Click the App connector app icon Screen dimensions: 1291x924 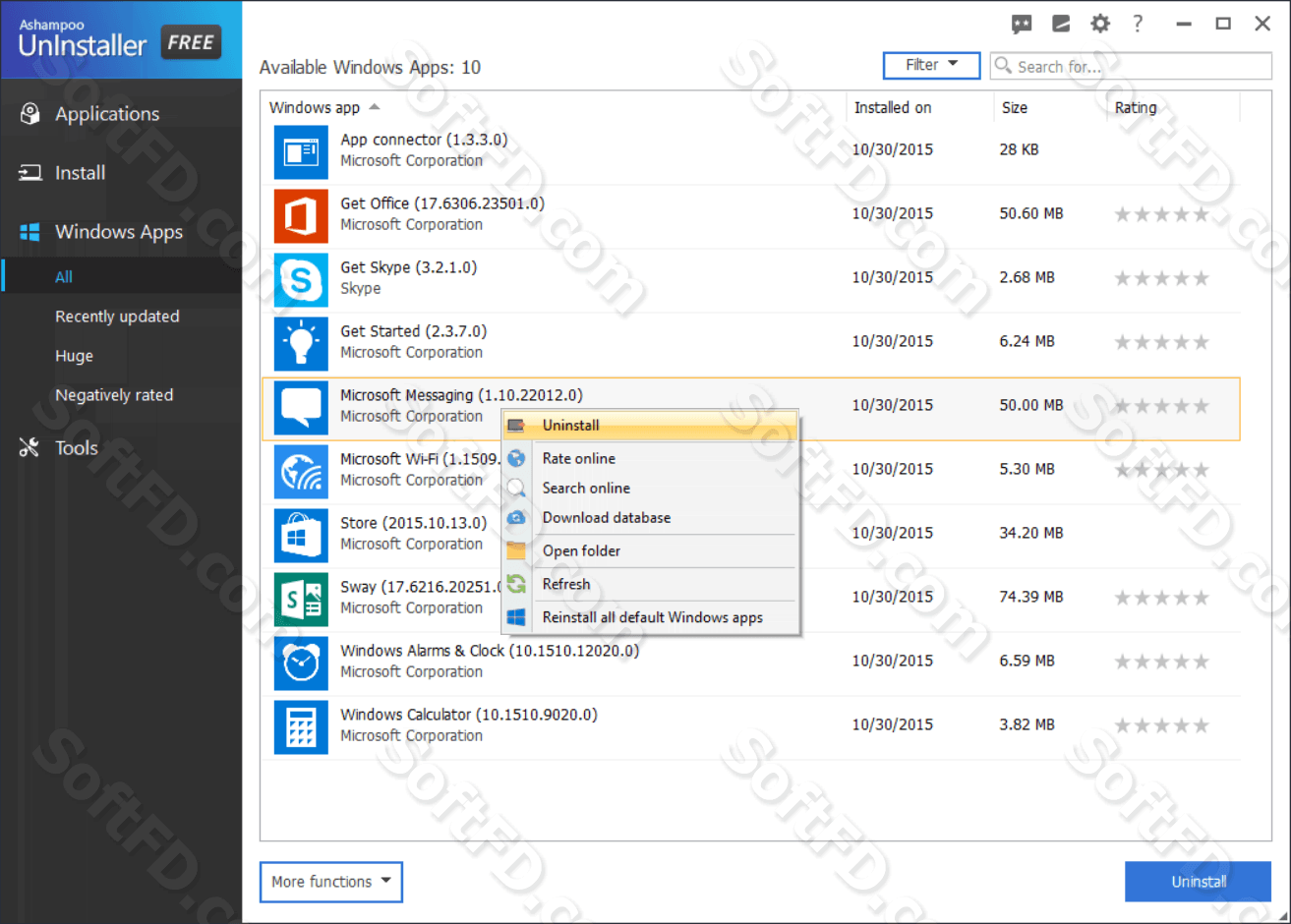coord(301,151)
